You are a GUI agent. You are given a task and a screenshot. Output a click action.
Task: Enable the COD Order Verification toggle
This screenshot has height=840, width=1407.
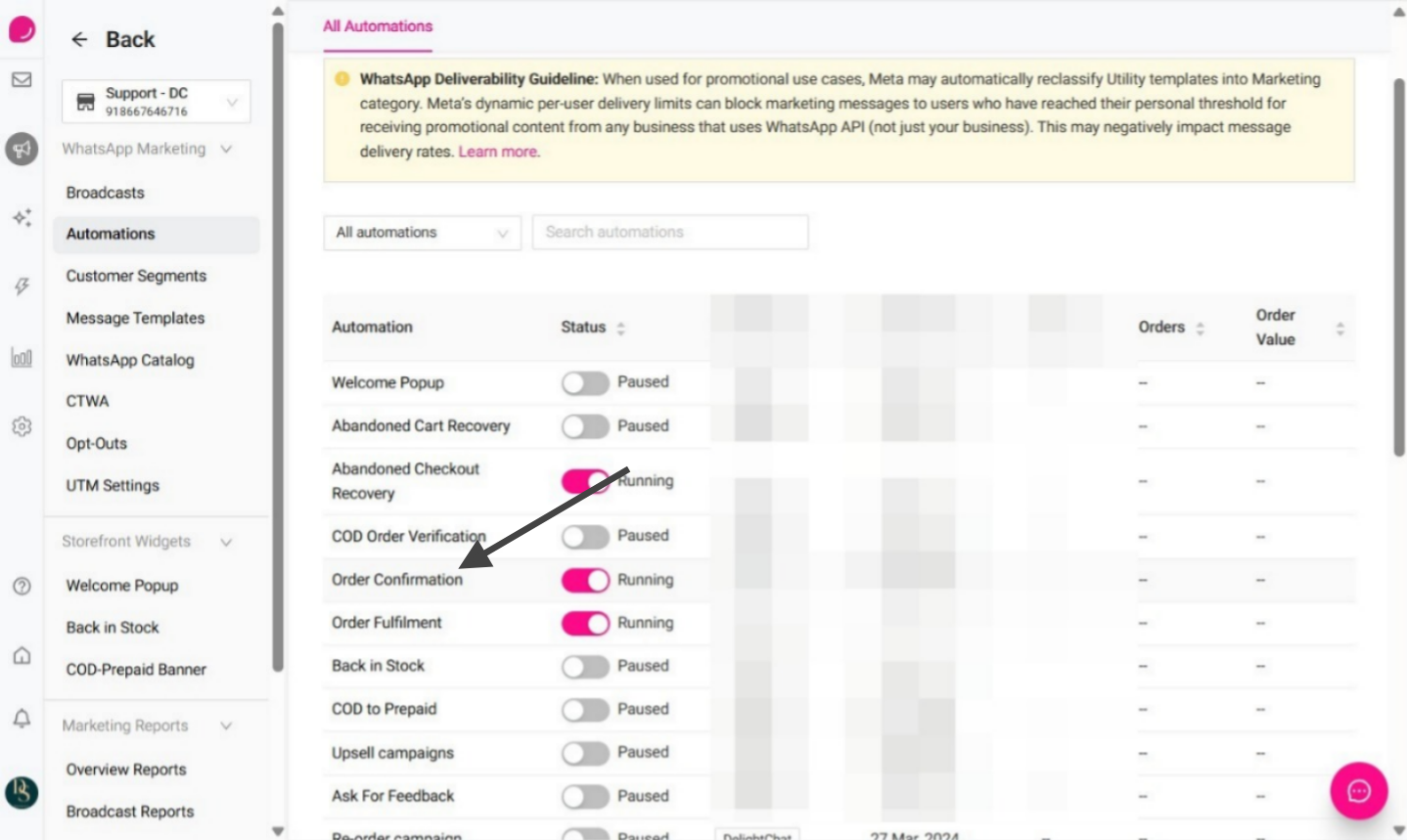tap(585, 537)
